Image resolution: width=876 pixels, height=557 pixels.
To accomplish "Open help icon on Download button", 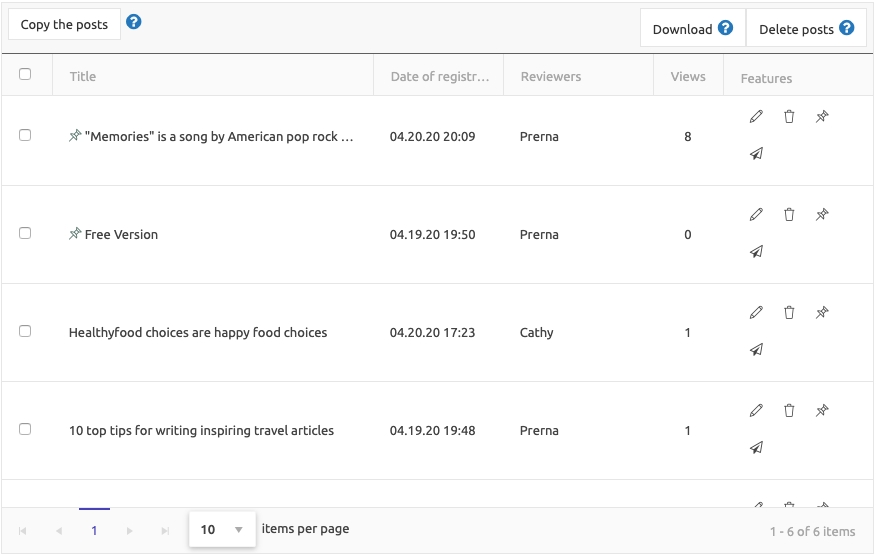I will (x=725, y=27).
